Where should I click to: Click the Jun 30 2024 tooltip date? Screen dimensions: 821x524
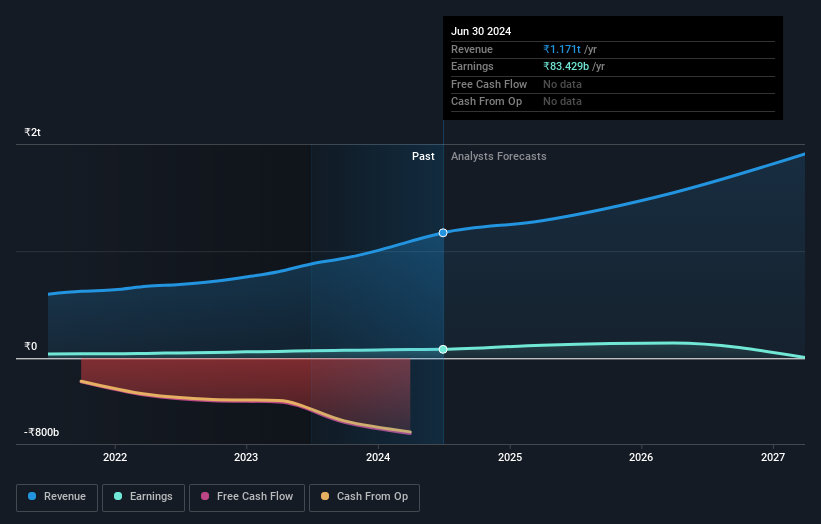coord(481,31)
